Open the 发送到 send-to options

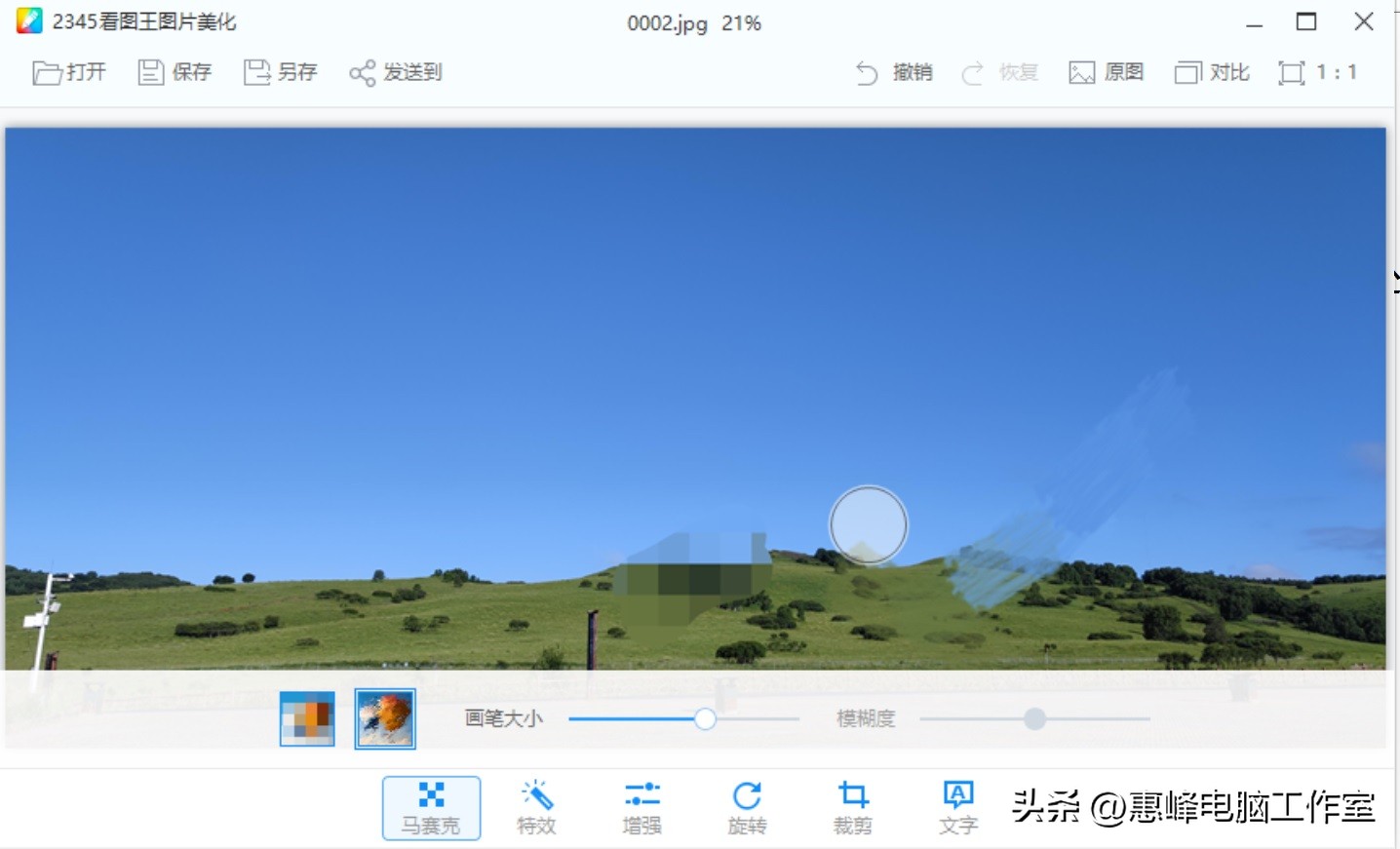click(x=395, y=71)
